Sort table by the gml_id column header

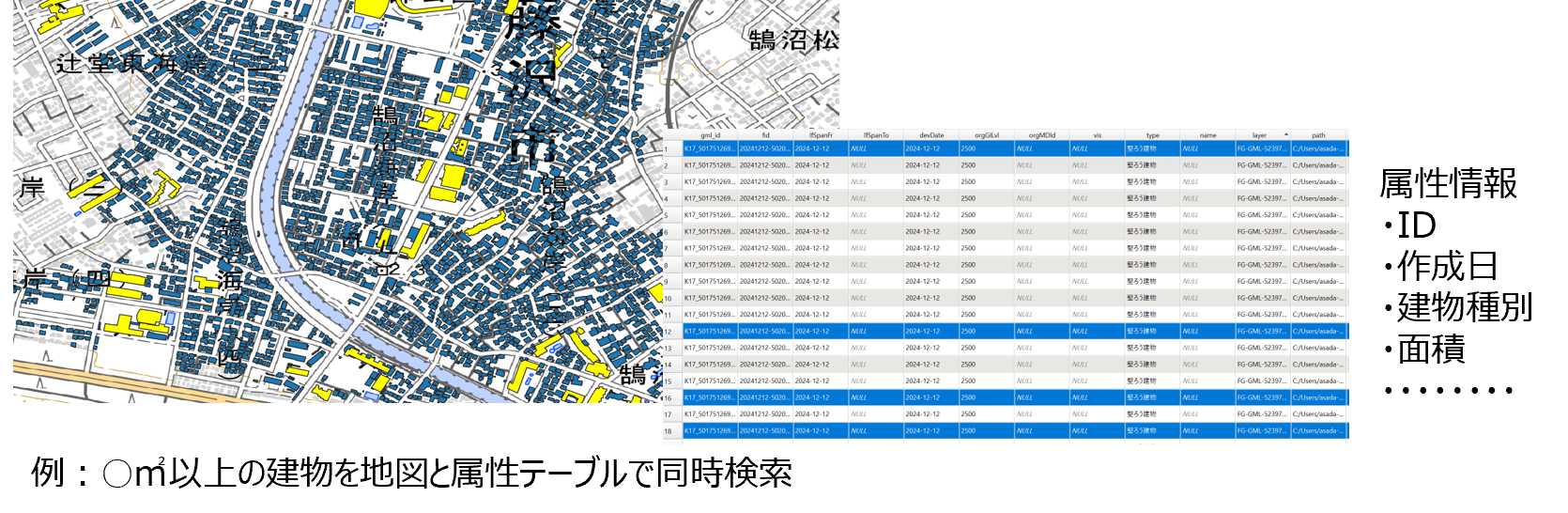(x=710, y=135)
